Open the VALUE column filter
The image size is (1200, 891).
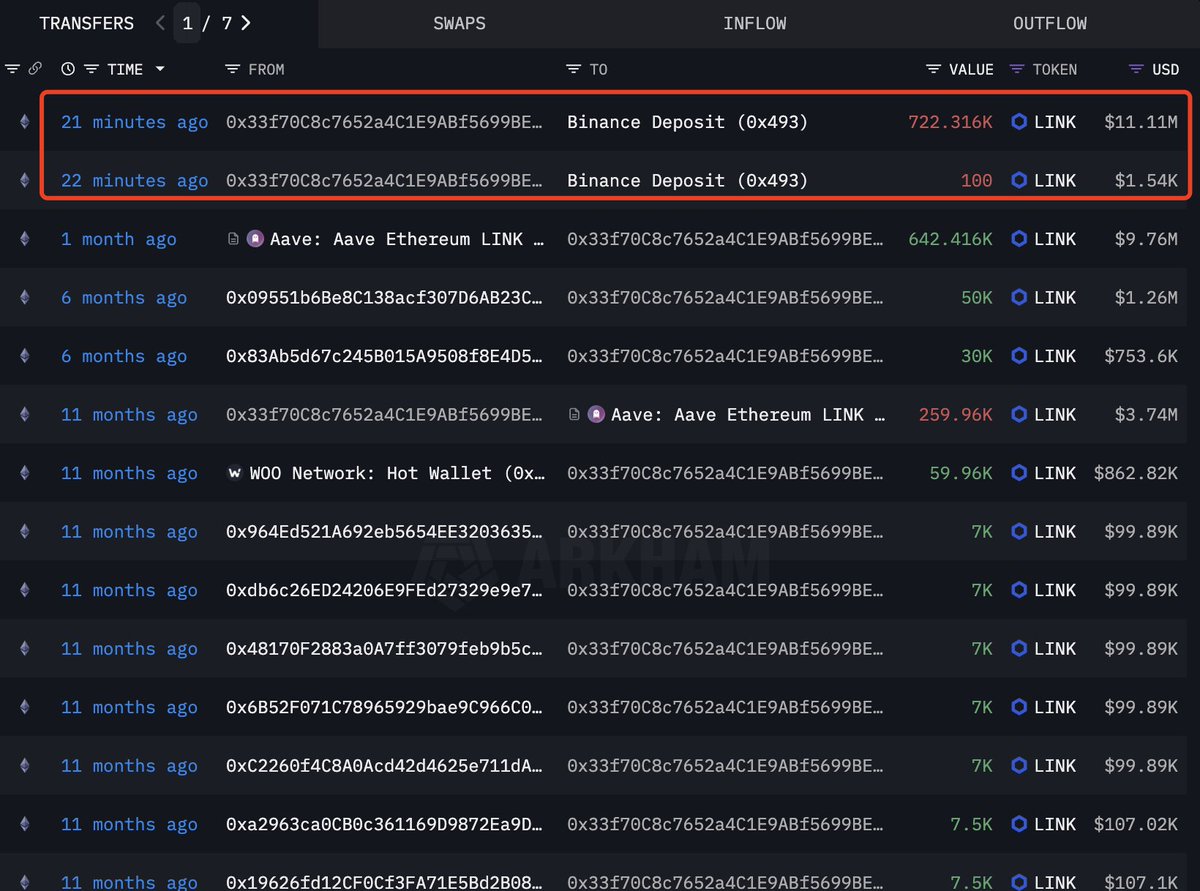(933, 69)
